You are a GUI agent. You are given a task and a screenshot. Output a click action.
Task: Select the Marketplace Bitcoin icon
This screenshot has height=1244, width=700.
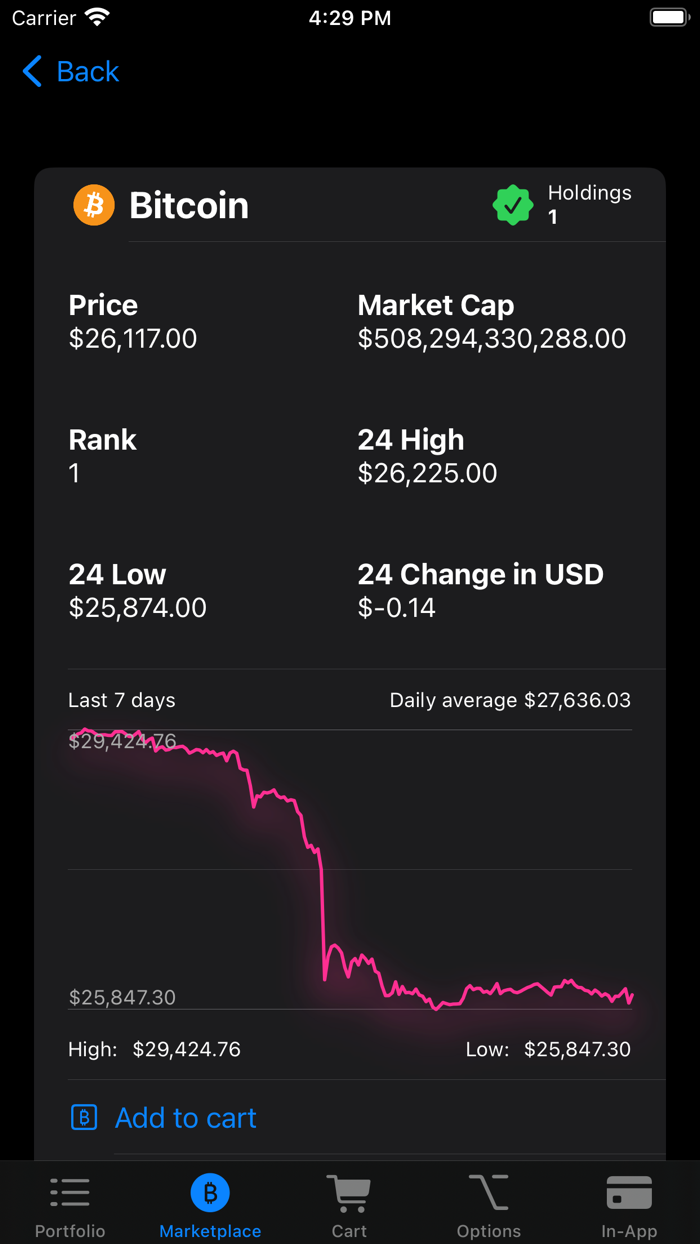[x=210, y=1191]
